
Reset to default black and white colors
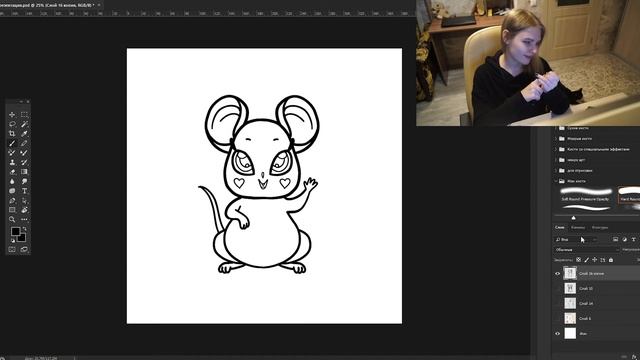(12, 240)
